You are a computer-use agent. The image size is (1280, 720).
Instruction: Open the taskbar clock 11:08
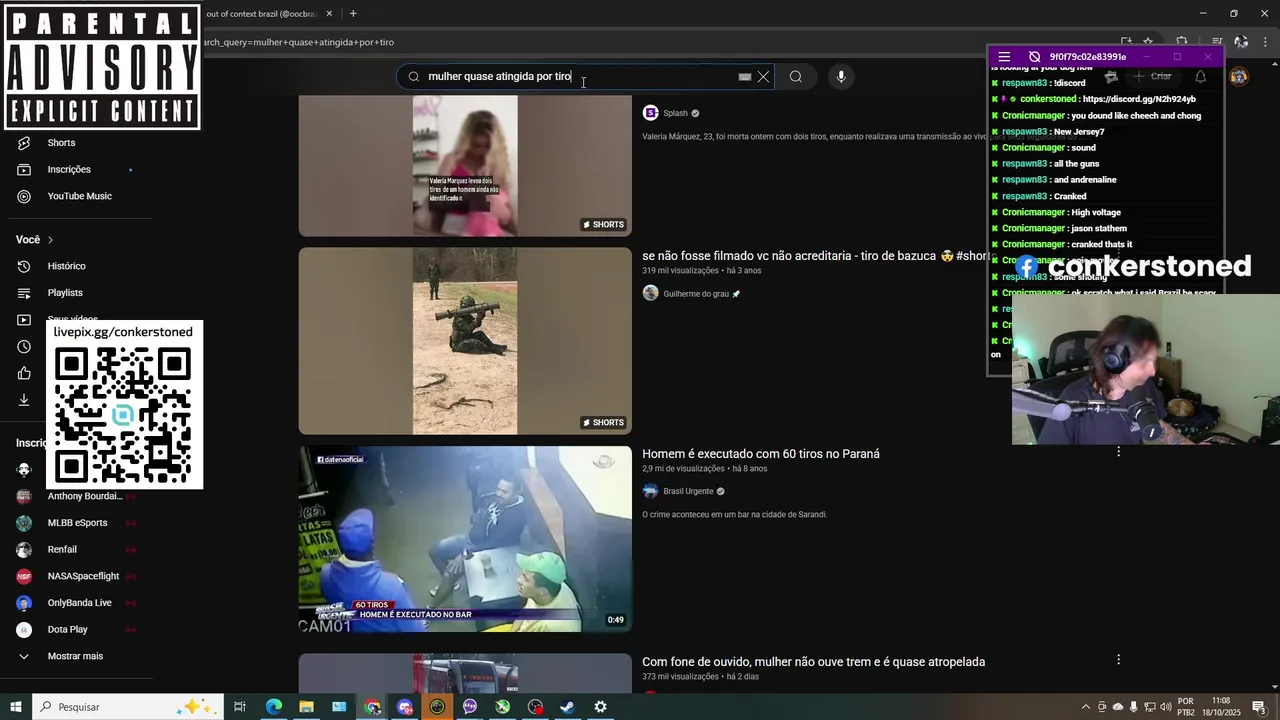click(x=1221, y=707)
